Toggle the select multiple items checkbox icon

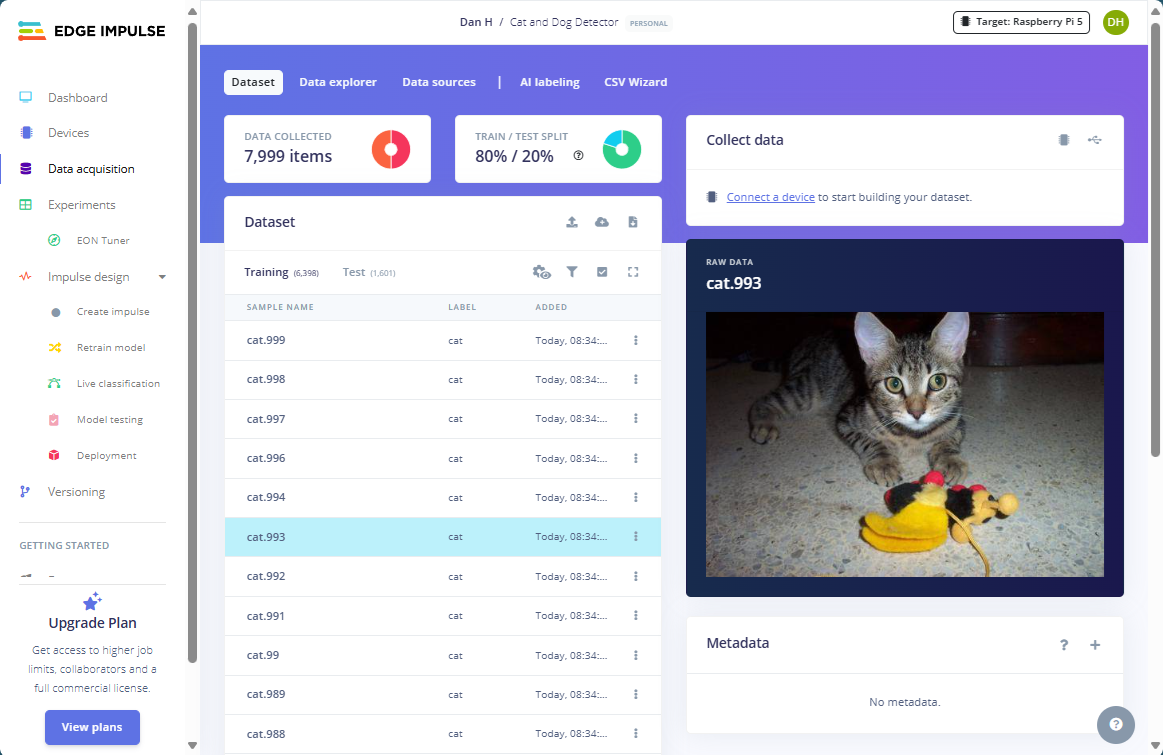(x=602, y=272)
